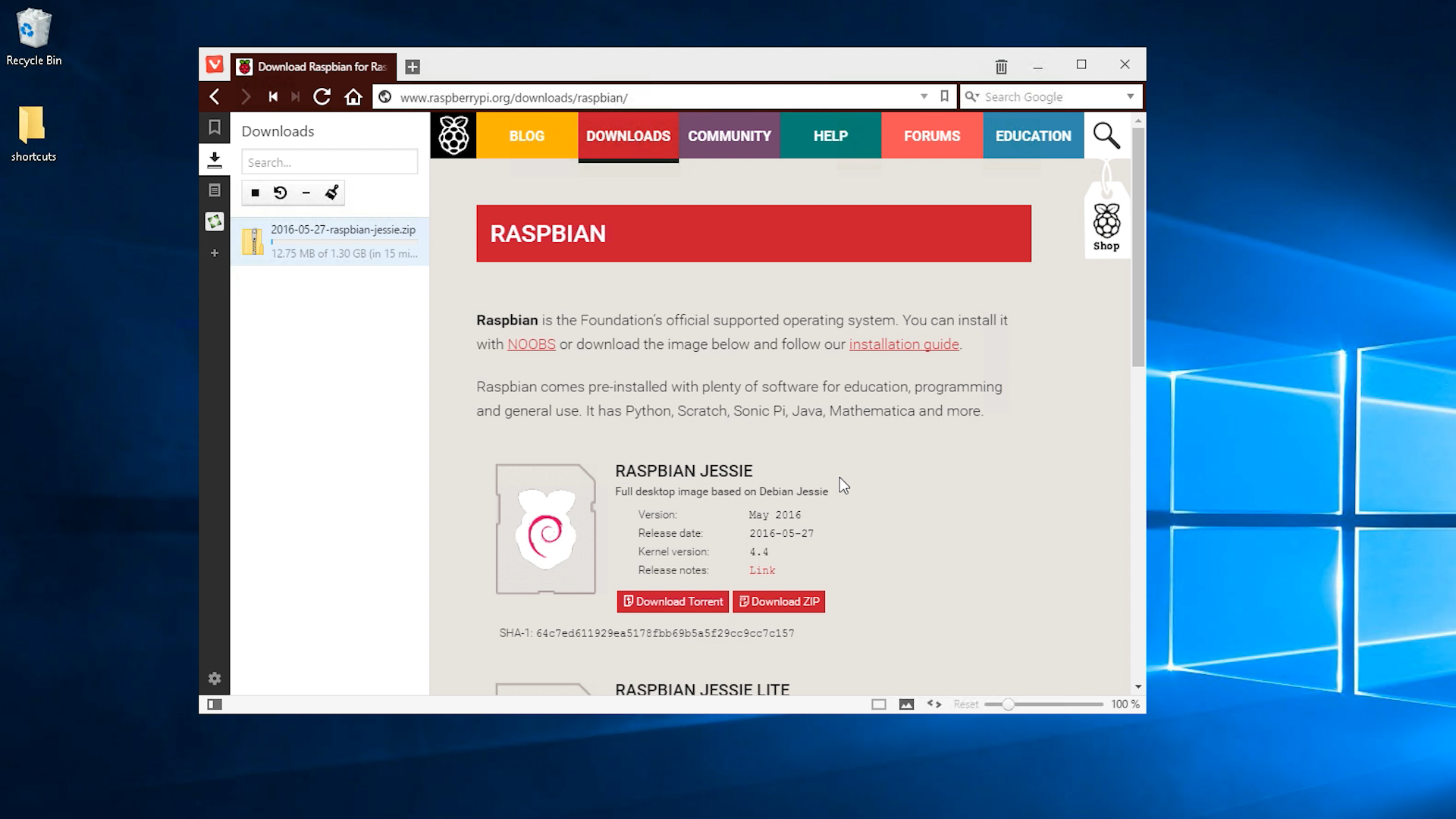This screenshot has width=1456, height=819.
Task: Click the retry download icon
Action: (x=281, y=193)
